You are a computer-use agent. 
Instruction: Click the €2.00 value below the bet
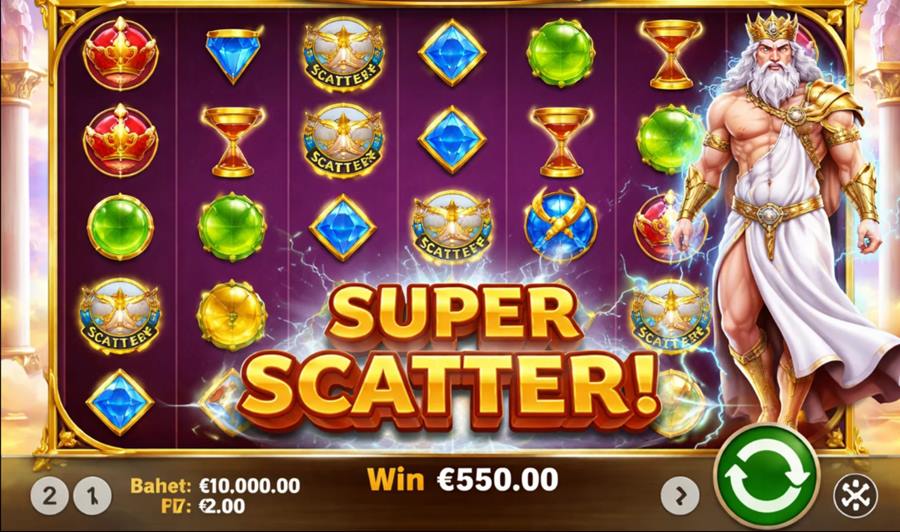point(222,506)
